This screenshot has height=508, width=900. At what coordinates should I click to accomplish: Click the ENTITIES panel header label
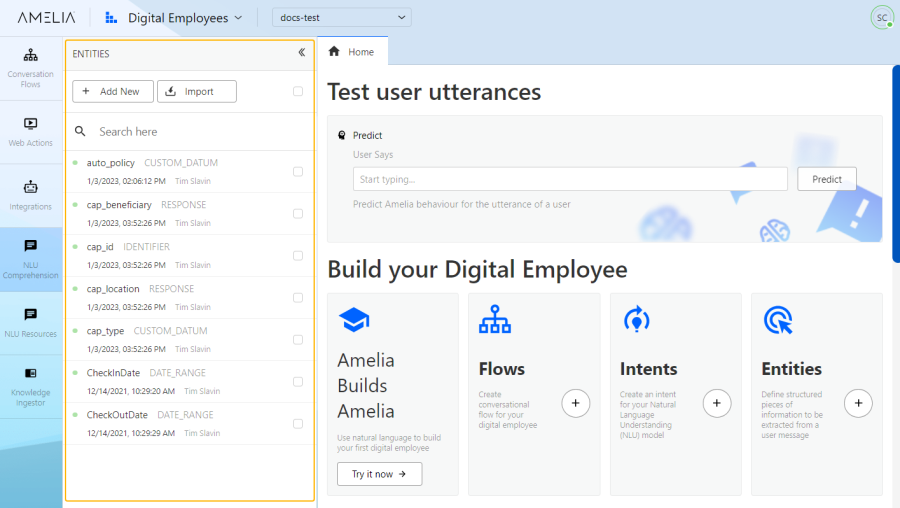coord(91,54)
